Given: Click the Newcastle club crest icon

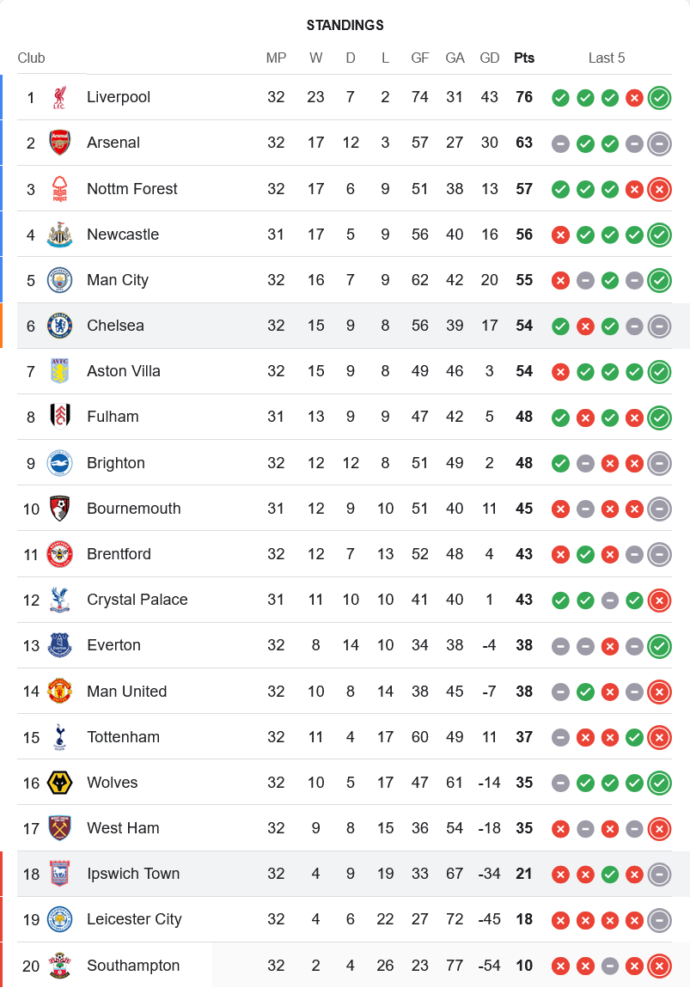Looking at the screenshot, I should (60, 235).
